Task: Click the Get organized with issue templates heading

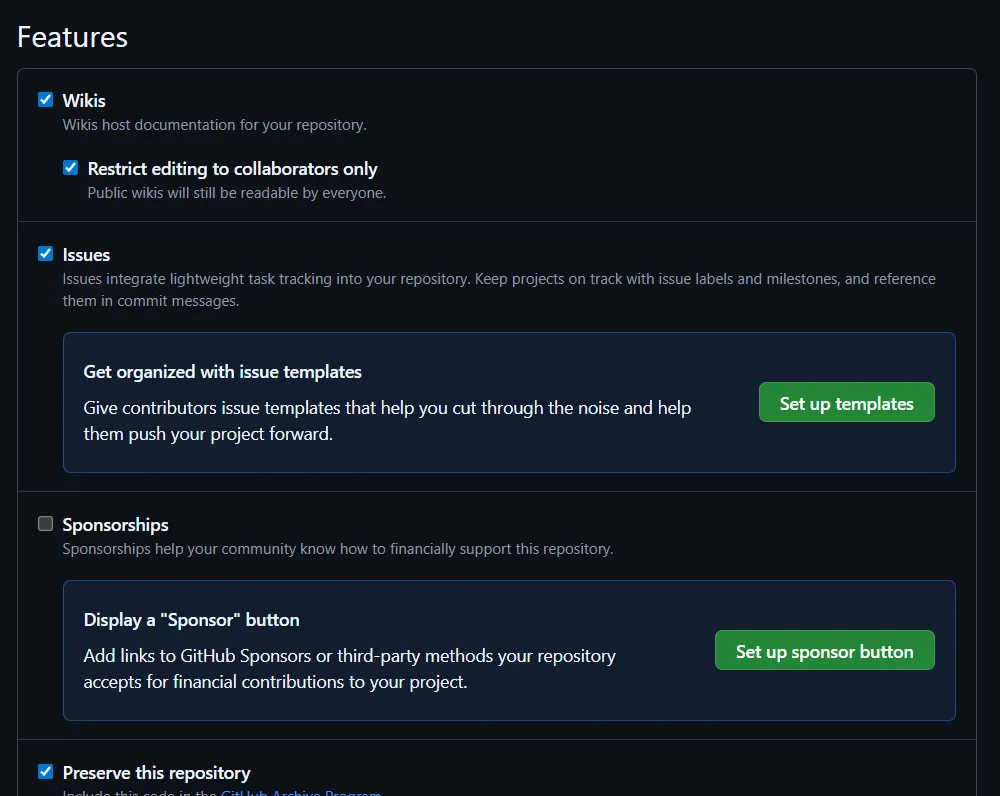Action: (223, 372)
